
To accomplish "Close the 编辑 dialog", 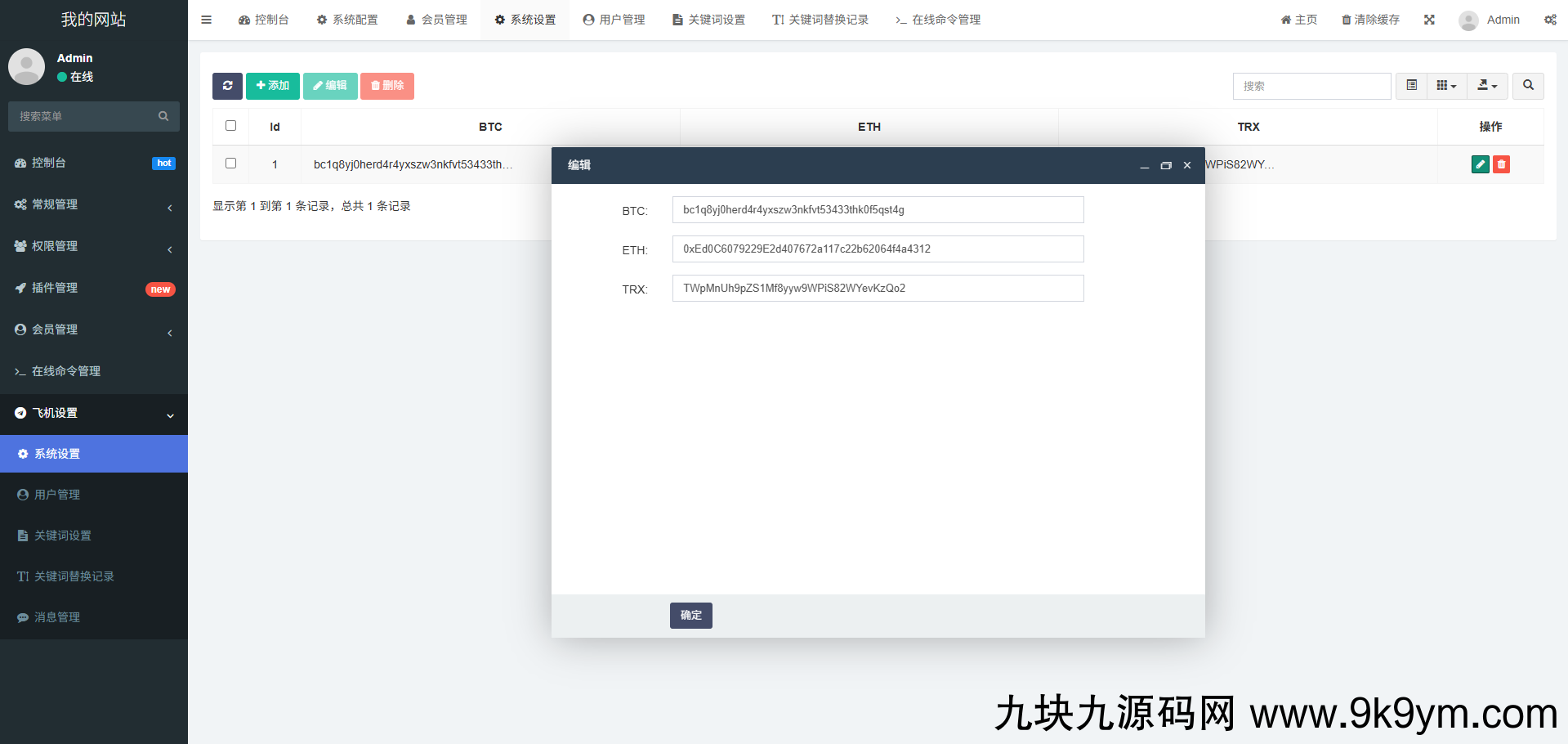I will [x=1187, y=166].
